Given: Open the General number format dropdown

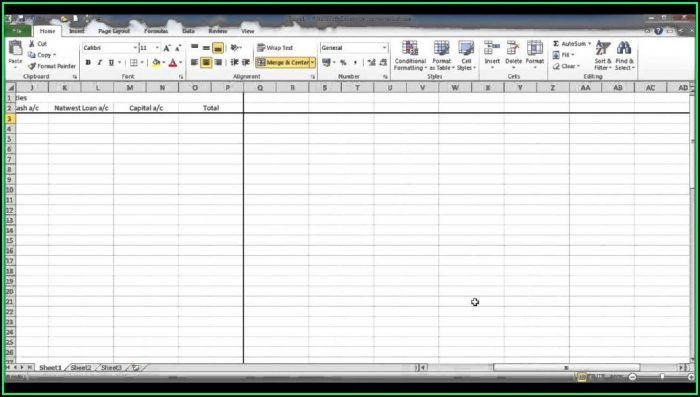Looking at the screenshot, I should coord(384,48).
